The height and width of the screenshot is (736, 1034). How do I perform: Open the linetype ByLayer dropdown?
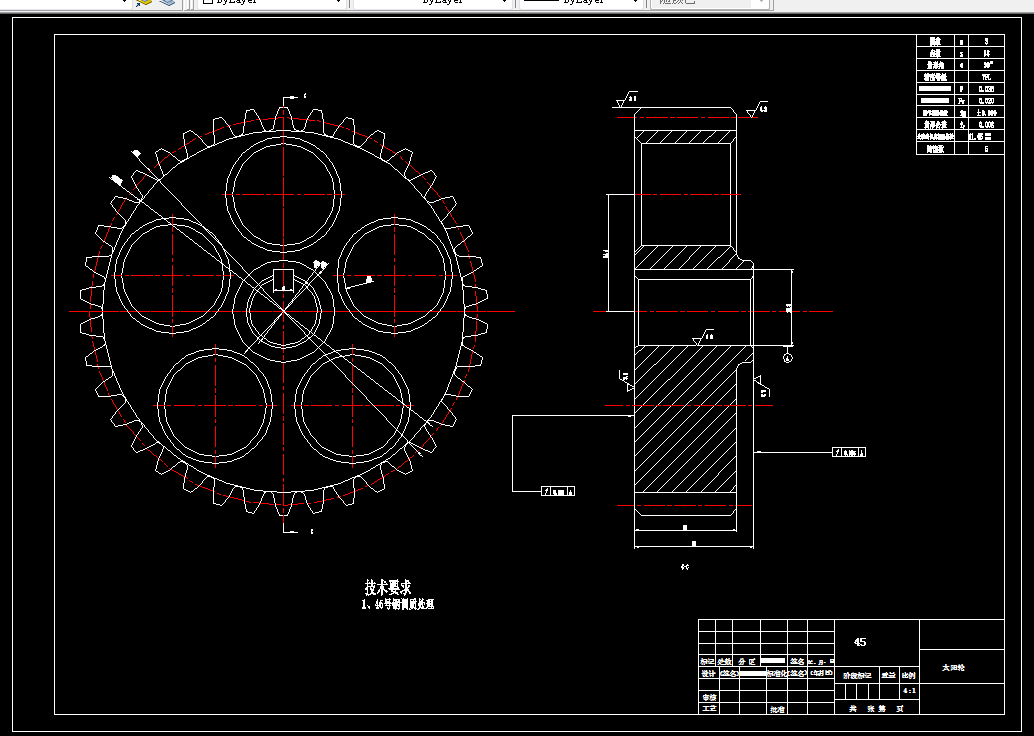[433, 3]
